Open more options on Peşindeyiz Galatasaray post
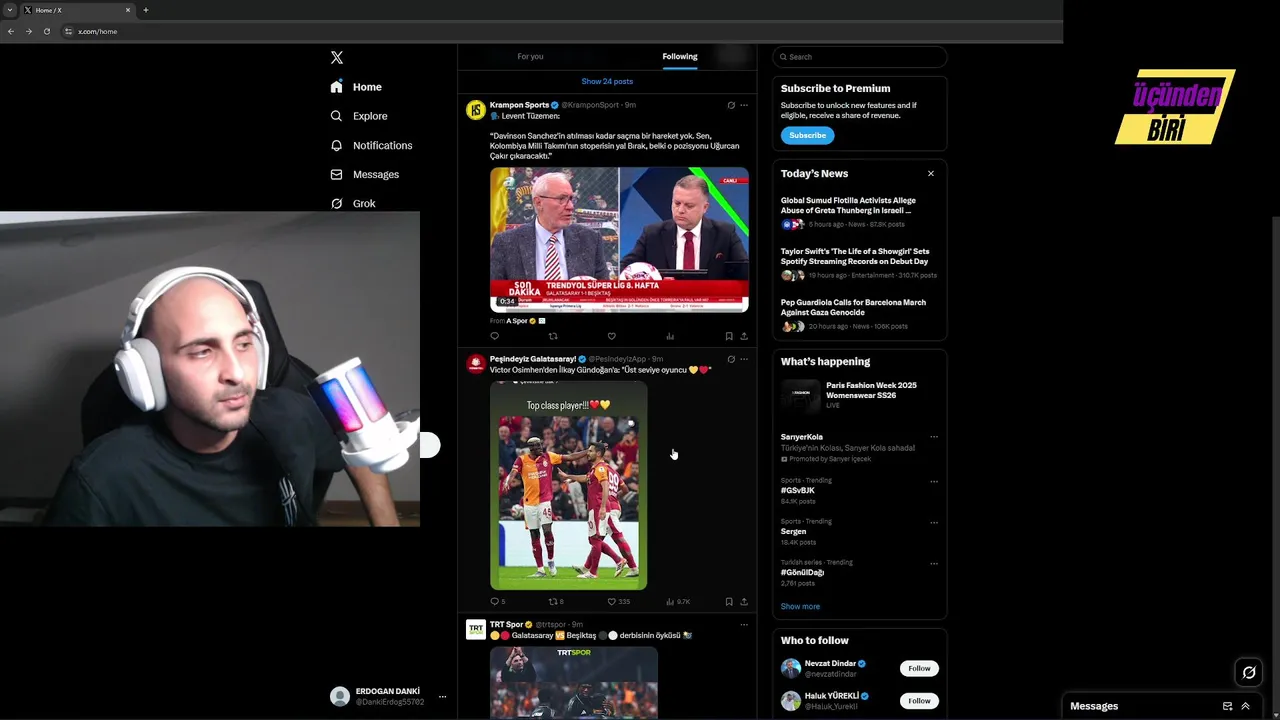This screenshot has width=1280, height=720. point(744,359)
